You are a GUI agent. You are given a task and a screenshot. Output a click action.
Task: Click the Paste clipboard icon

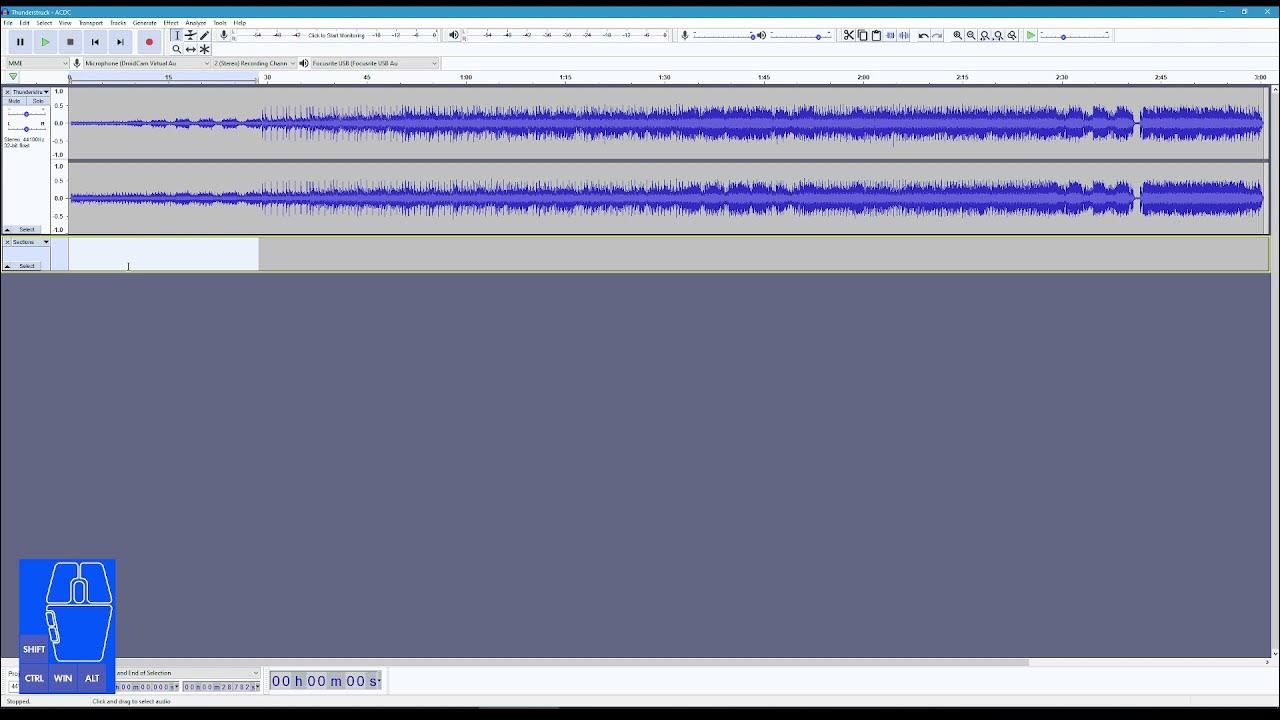coord(877,35)
